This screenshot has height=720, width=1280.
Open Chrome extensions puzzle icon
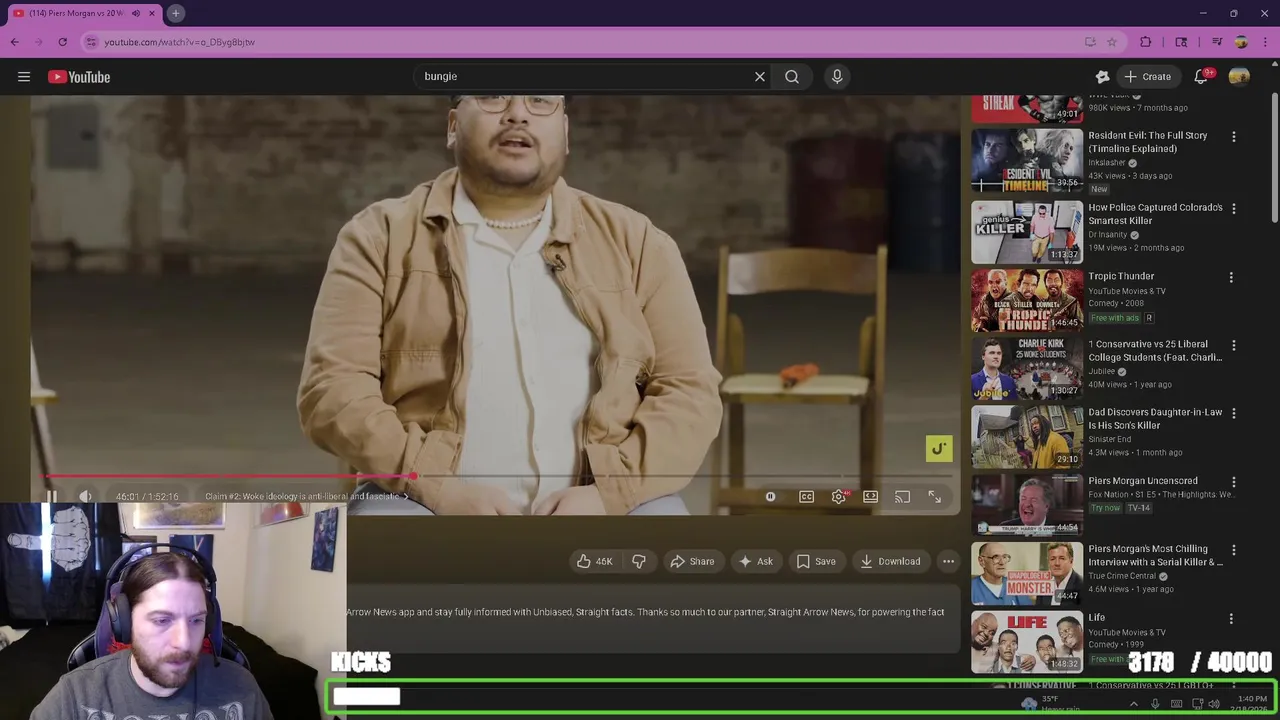[x=1146, y=42]
